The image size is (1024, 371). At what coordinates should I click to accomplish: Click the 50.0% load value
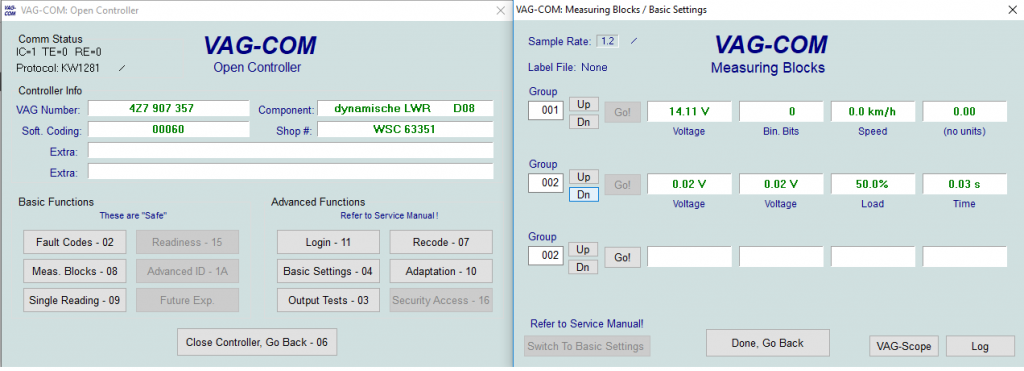point(872,184)
